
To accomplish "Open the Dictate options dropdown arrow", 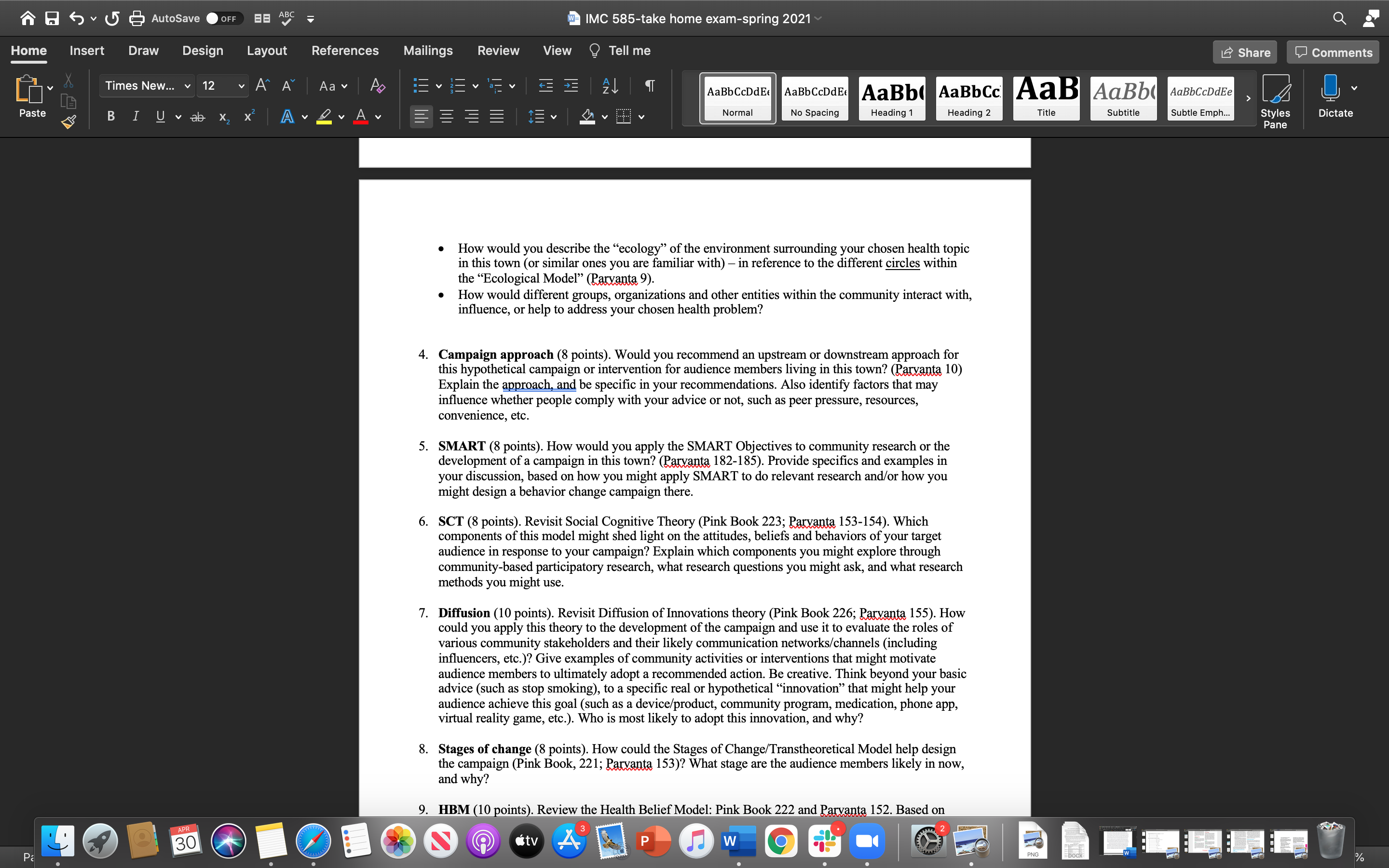I will [1354, 88].
